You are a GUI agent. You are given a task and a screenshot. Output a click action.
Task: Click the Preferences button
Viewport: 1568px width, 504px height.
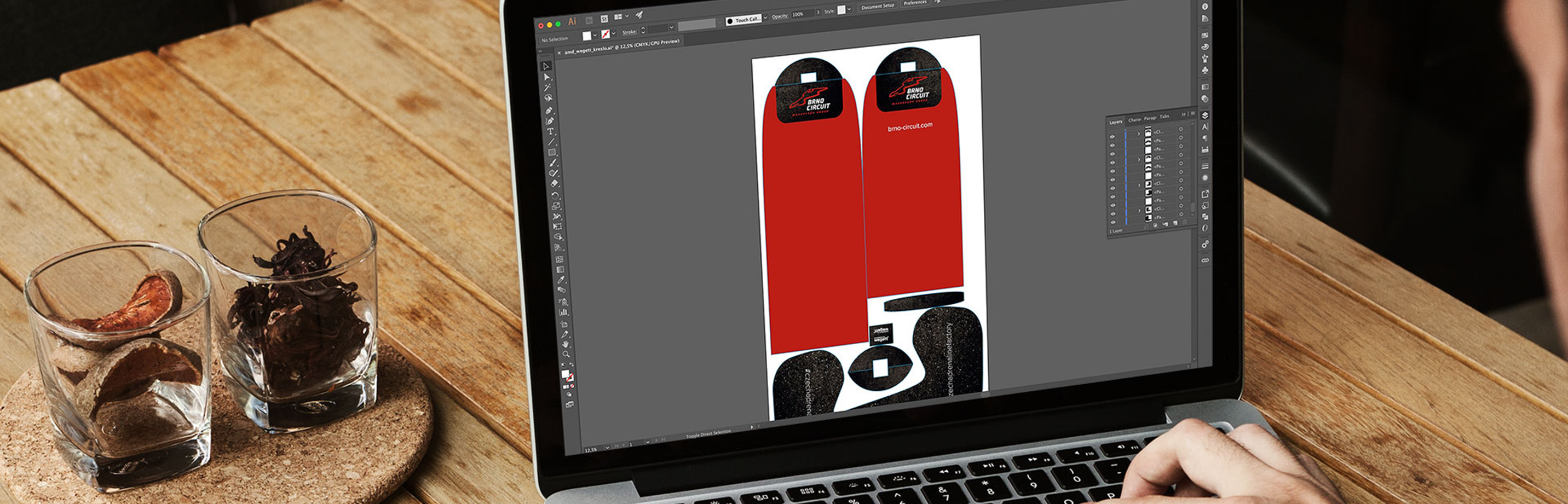915,3
